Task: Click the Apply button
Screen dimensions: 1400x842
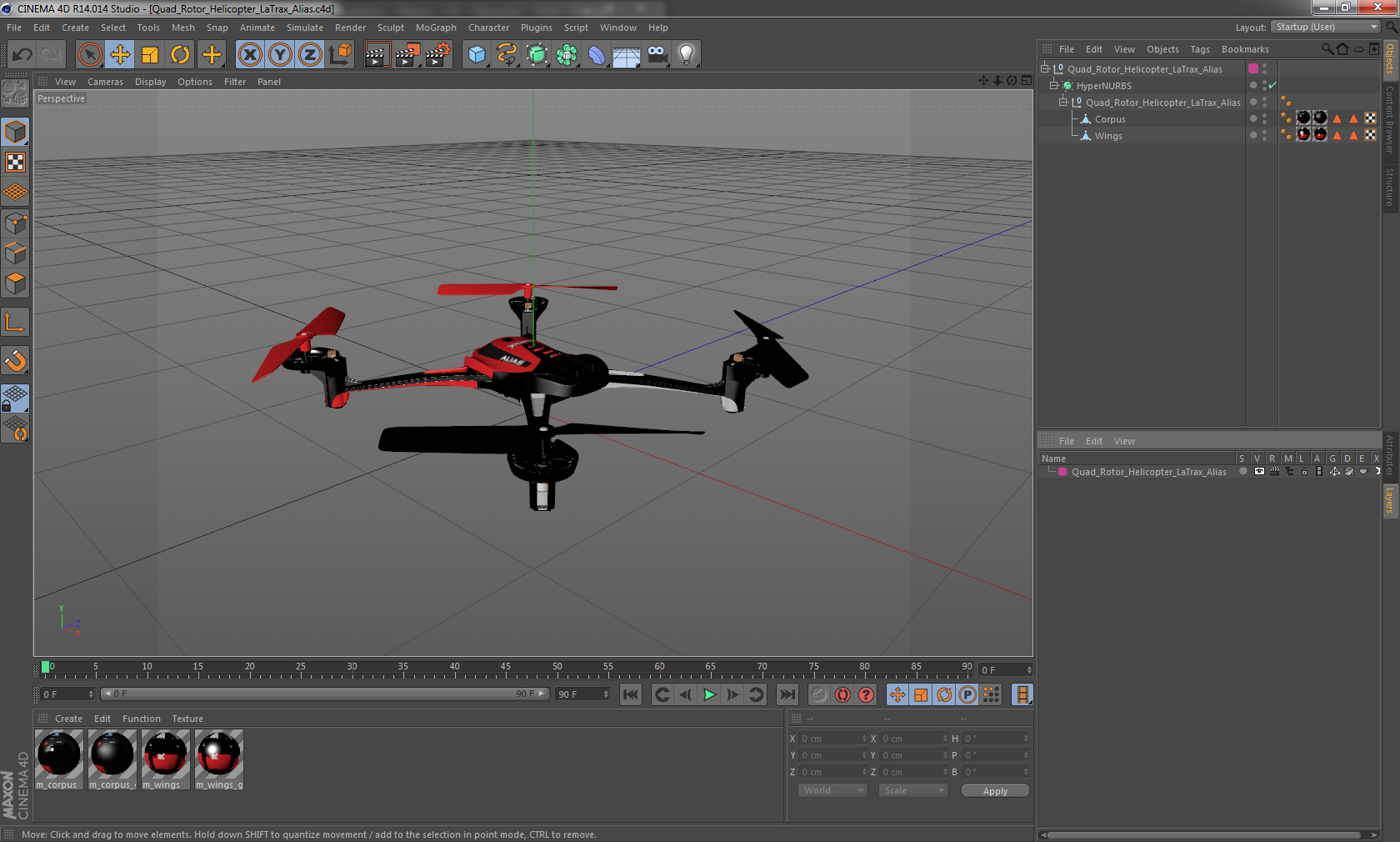Action: click(x=995, y=791)
